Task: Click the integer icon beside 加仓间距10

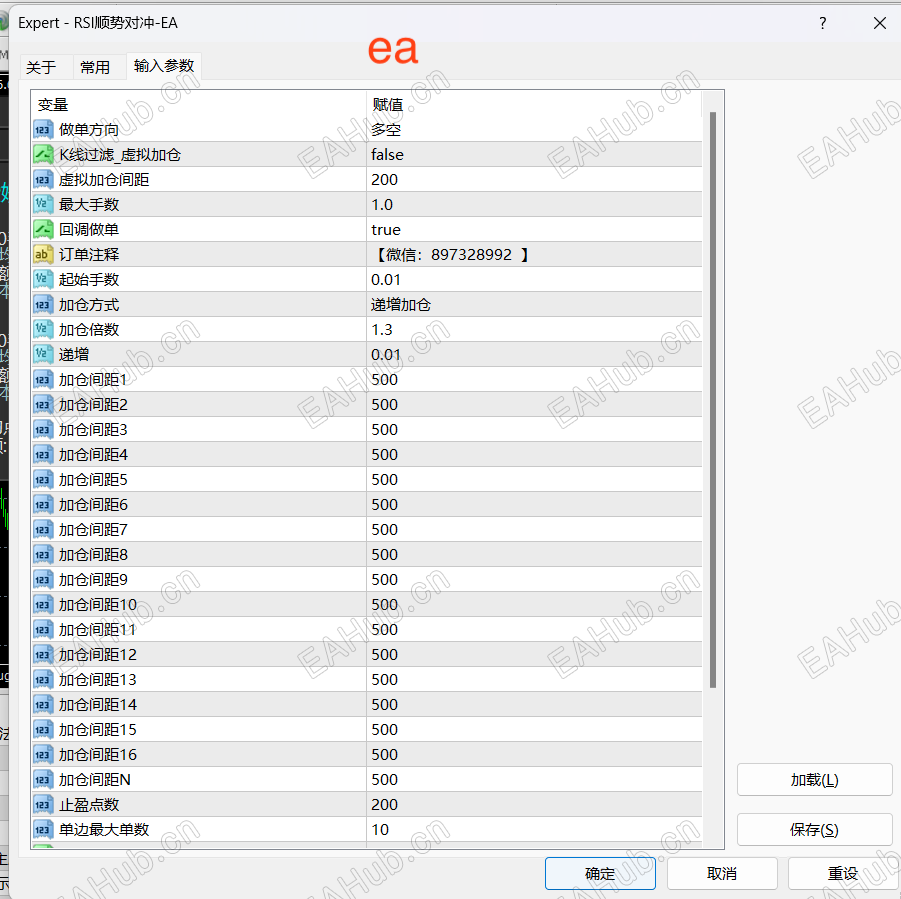Action: [x=43, y=604]
